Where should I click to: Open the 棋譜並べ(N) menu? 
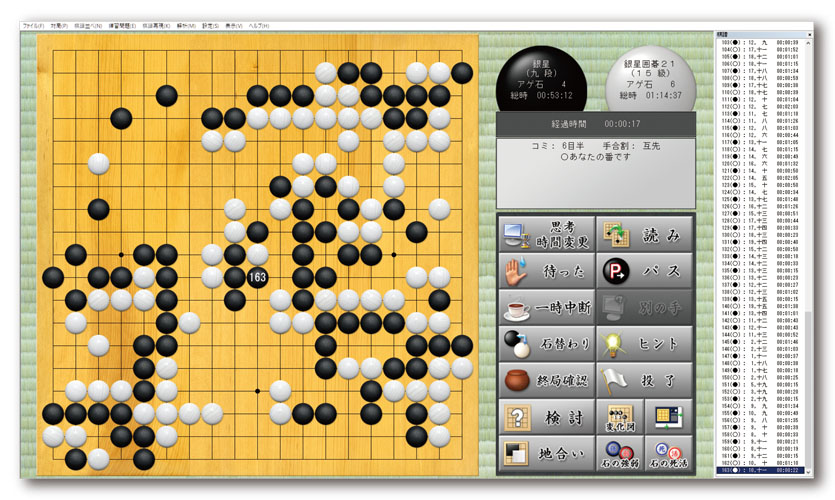coord(88,26)
